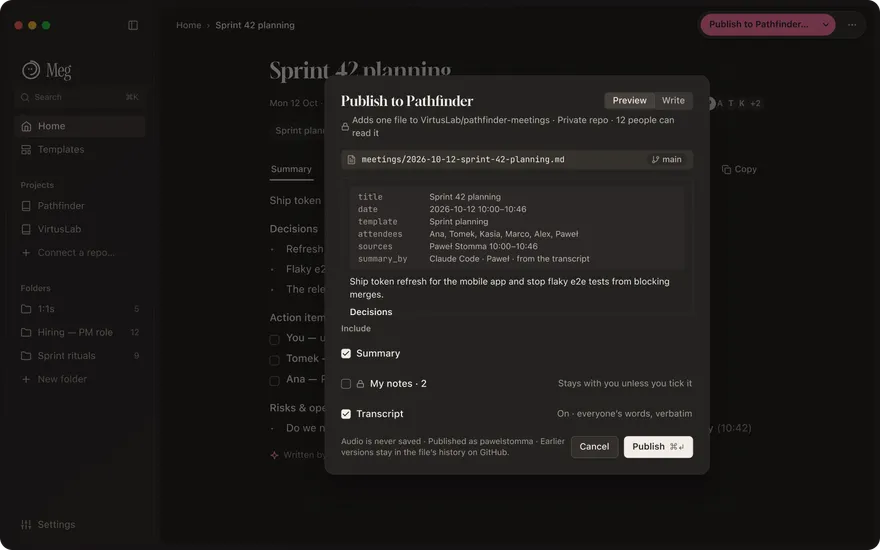The width and height of the screenshot is (880, 550).
Task: Click the Home house icon
Action: pyautogui.click(x=26, y=126)
